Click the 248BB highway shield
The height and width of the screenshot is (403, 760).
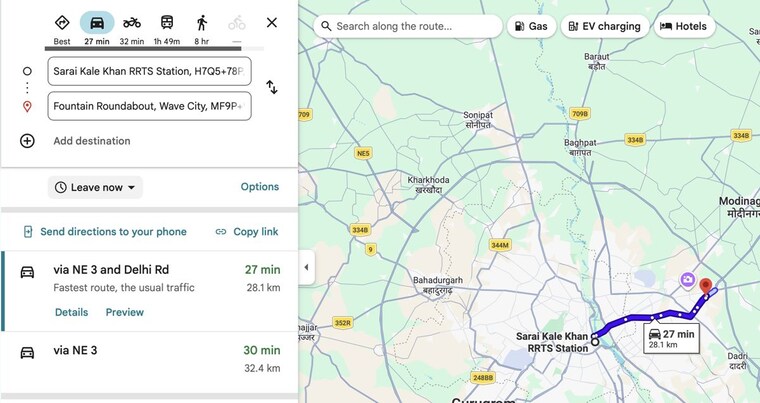tap(482, 377)
